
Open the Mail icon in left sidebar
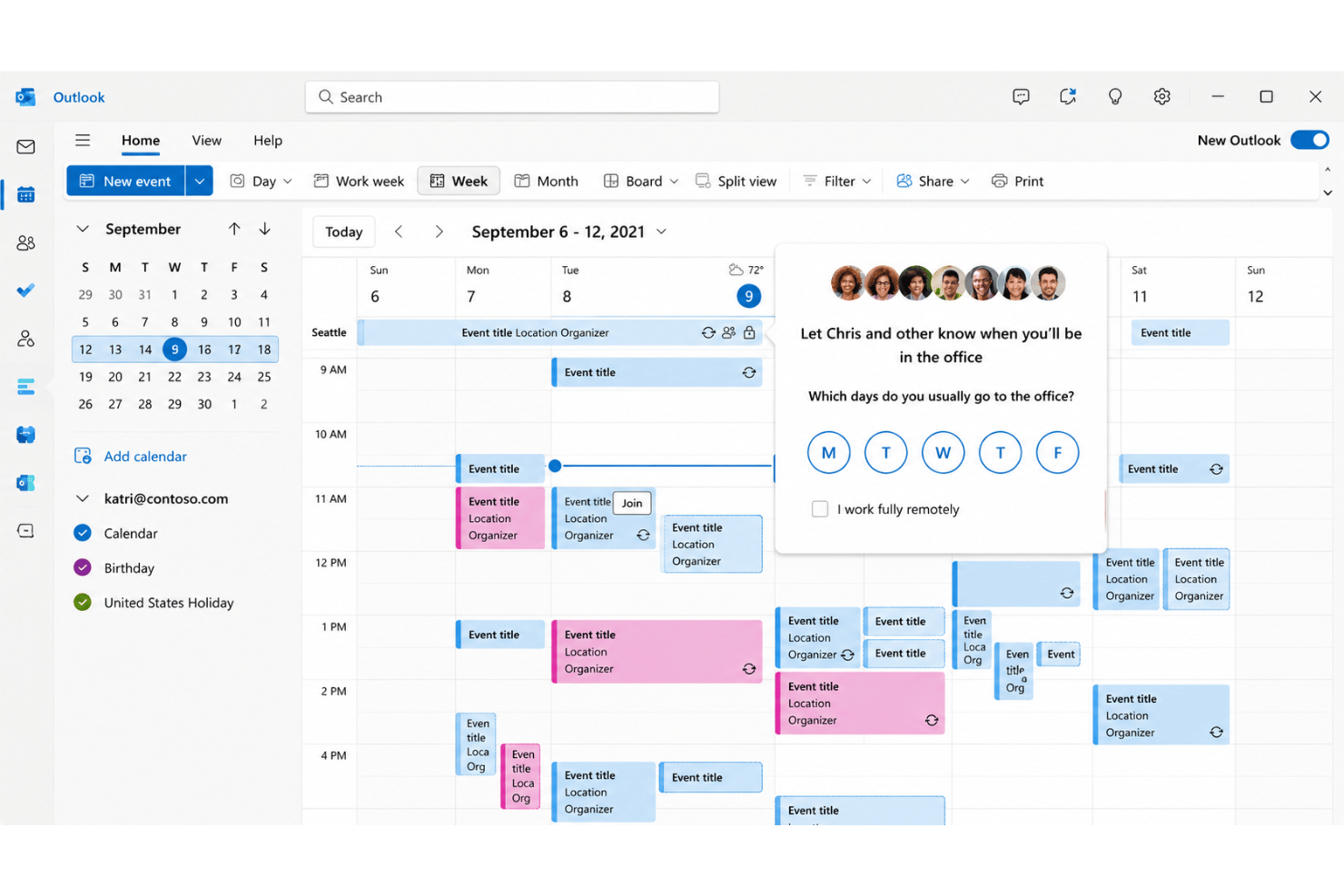(x=25, y=146)
